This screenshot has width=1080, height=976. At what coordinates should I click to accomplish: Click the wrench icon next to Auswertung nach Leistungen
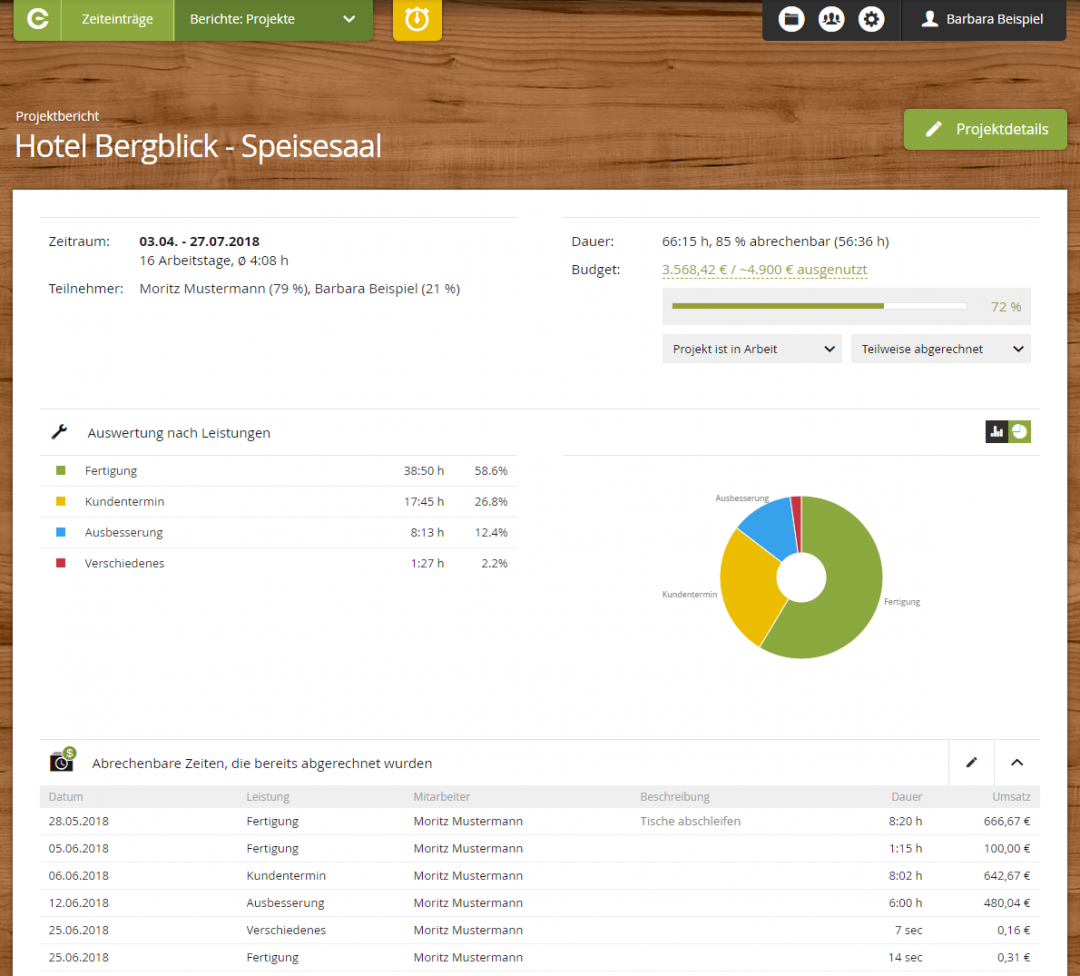point(59,431)
